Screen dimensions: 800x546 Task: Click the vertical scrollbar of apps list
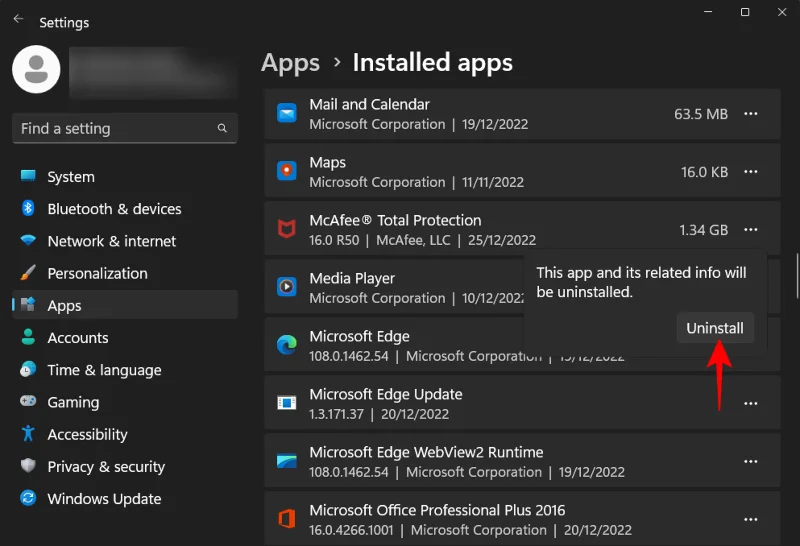click(x=797, y=276)
